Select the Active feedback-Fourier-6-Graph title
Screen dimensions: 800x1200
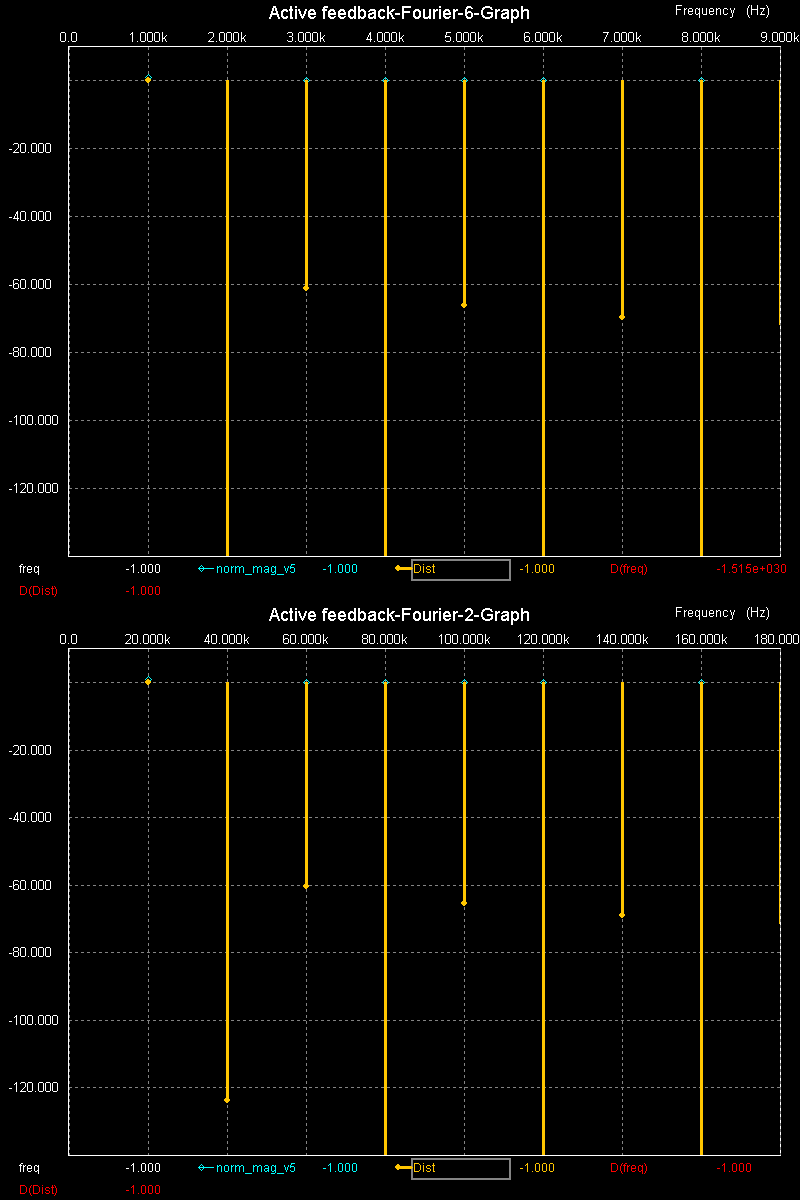pos(399,13)
